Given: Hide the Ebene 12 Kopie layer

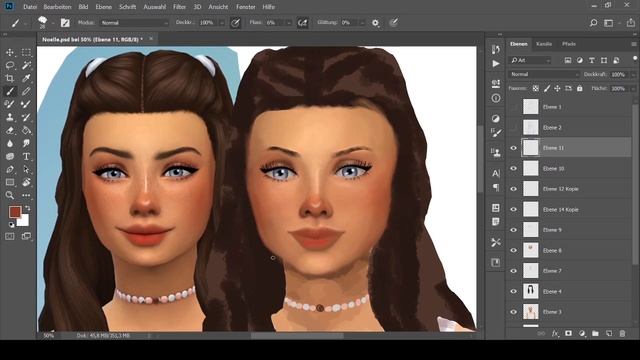Looking at the screenshot, I should pyautogui.click(x=513, y=189).
